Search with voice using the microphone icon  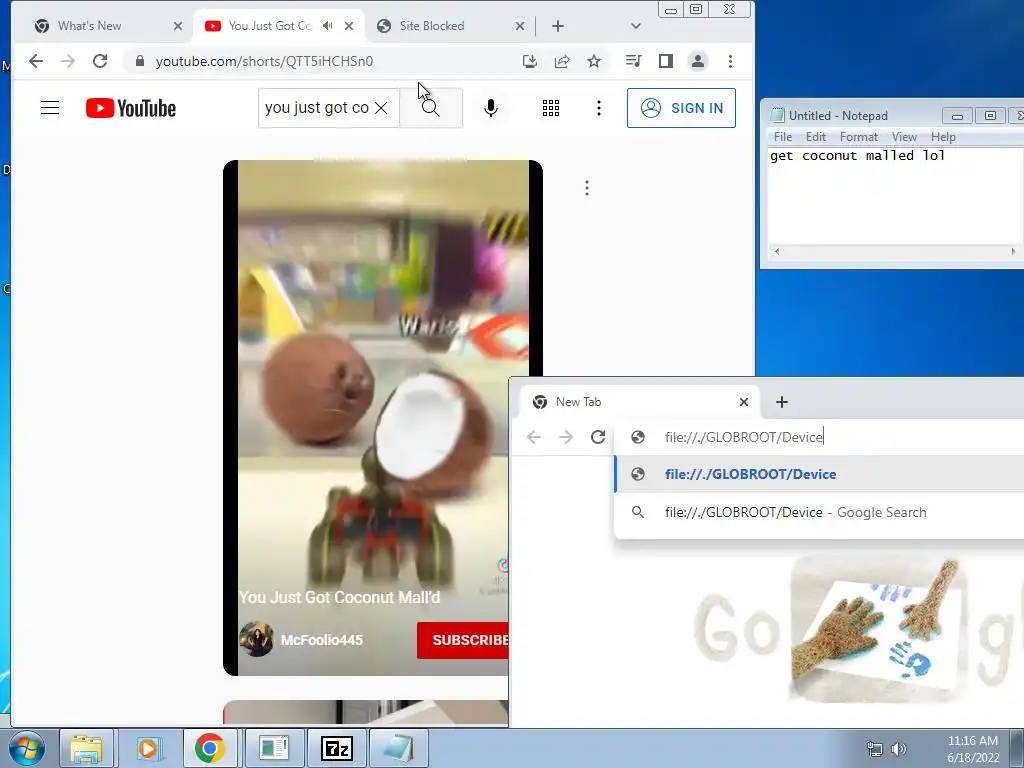[x=491, y=108]
